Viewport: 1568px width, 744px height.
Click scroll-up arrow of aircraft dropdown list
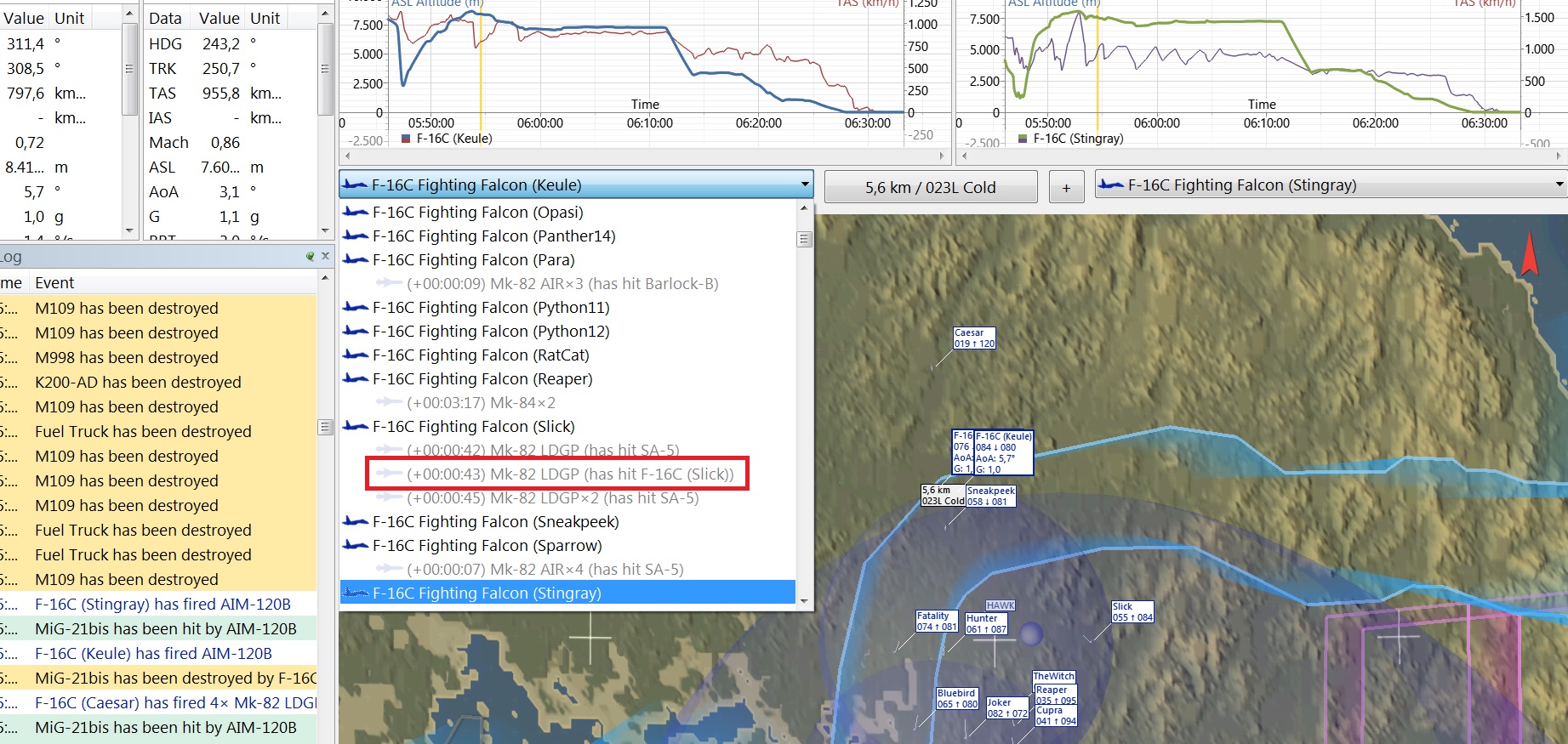pyautogui.click(x=804, y=208)
